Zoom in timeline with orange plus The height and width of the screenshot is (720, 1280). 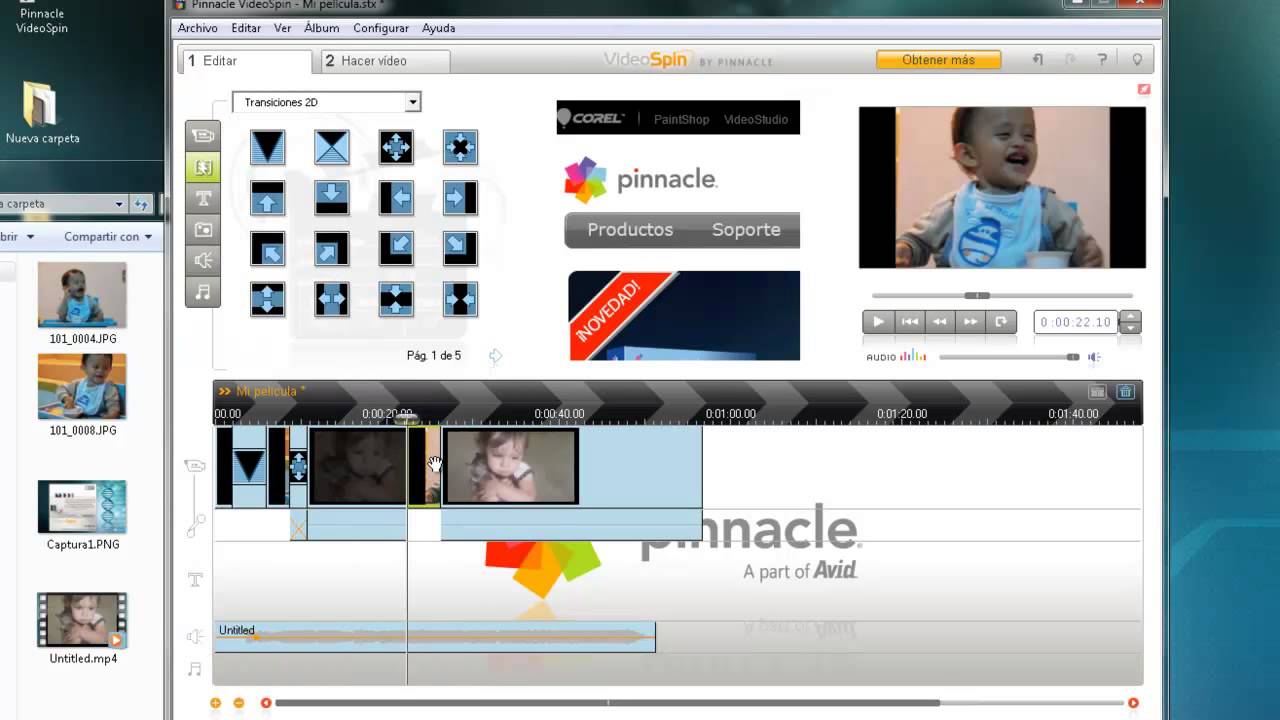pyautogui.click(x=215, y=703)
